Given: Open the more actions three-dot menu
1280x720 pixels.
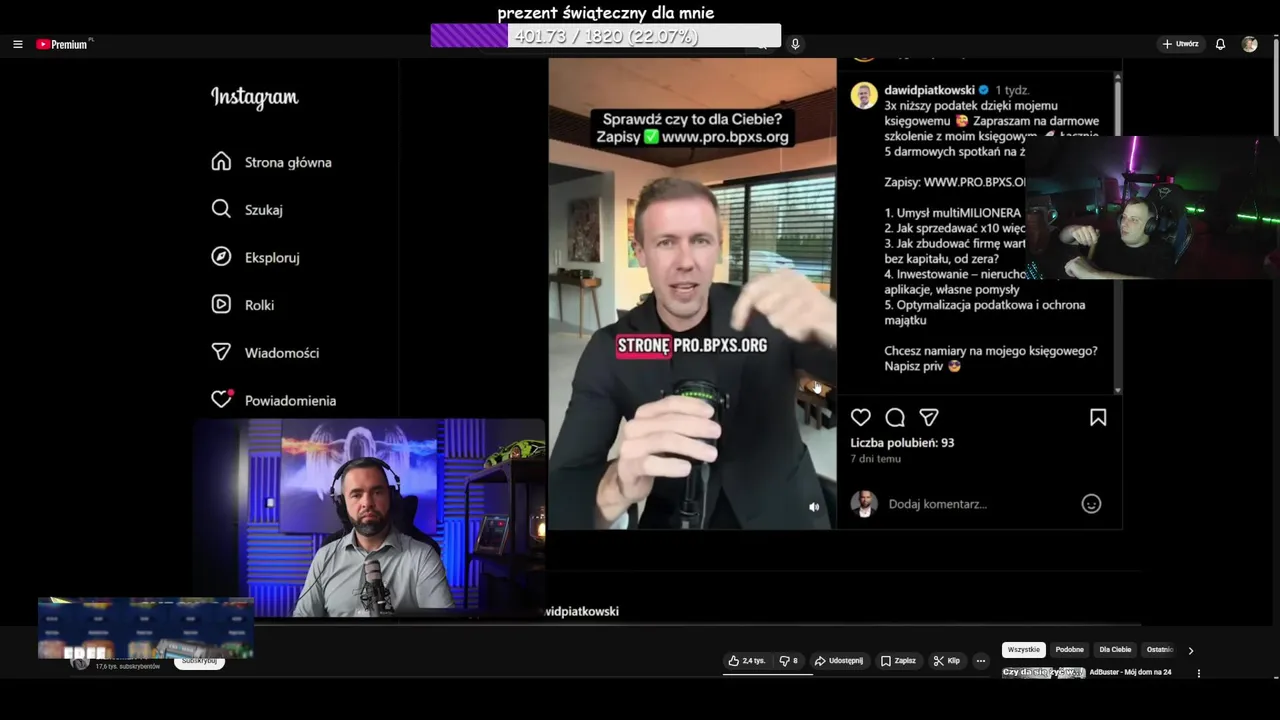Looking at the screenshot, I should [981, 661].
